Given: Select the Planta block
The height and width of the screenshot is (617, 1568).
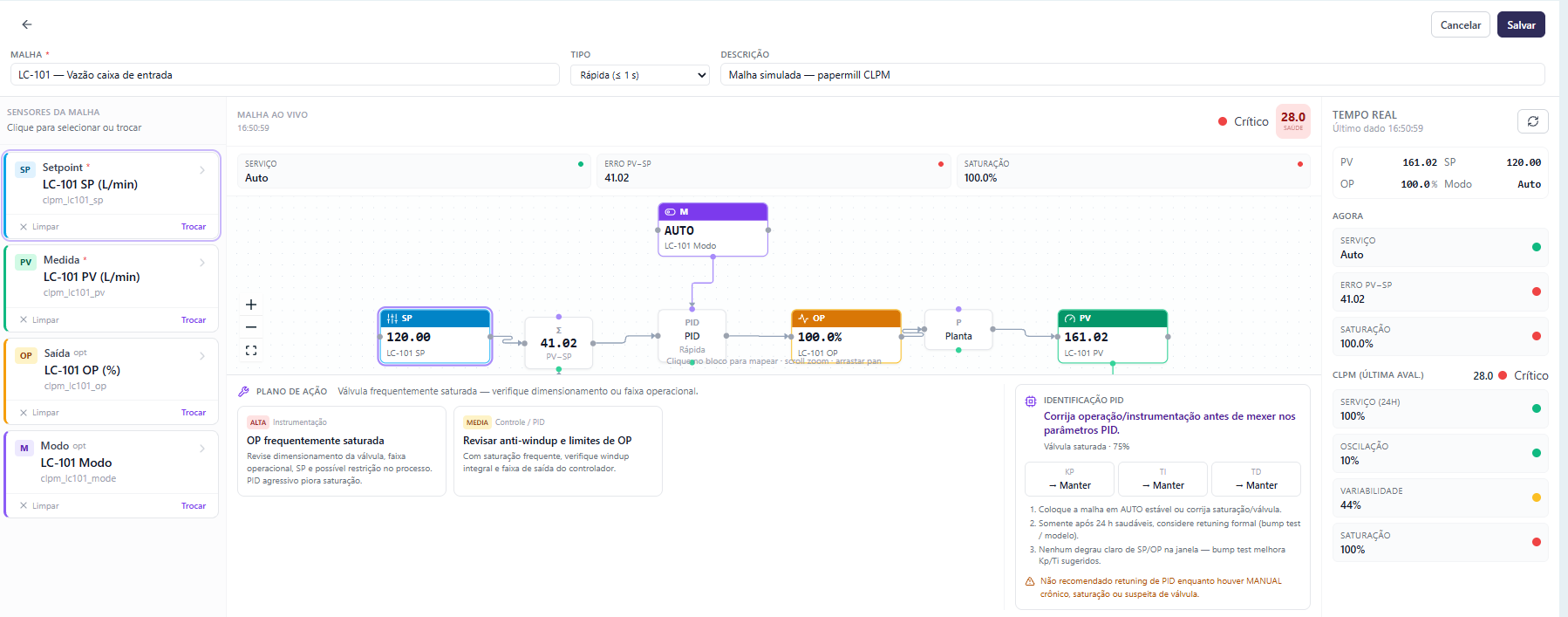Looking at the screenshot, I should tap(958, 330).
